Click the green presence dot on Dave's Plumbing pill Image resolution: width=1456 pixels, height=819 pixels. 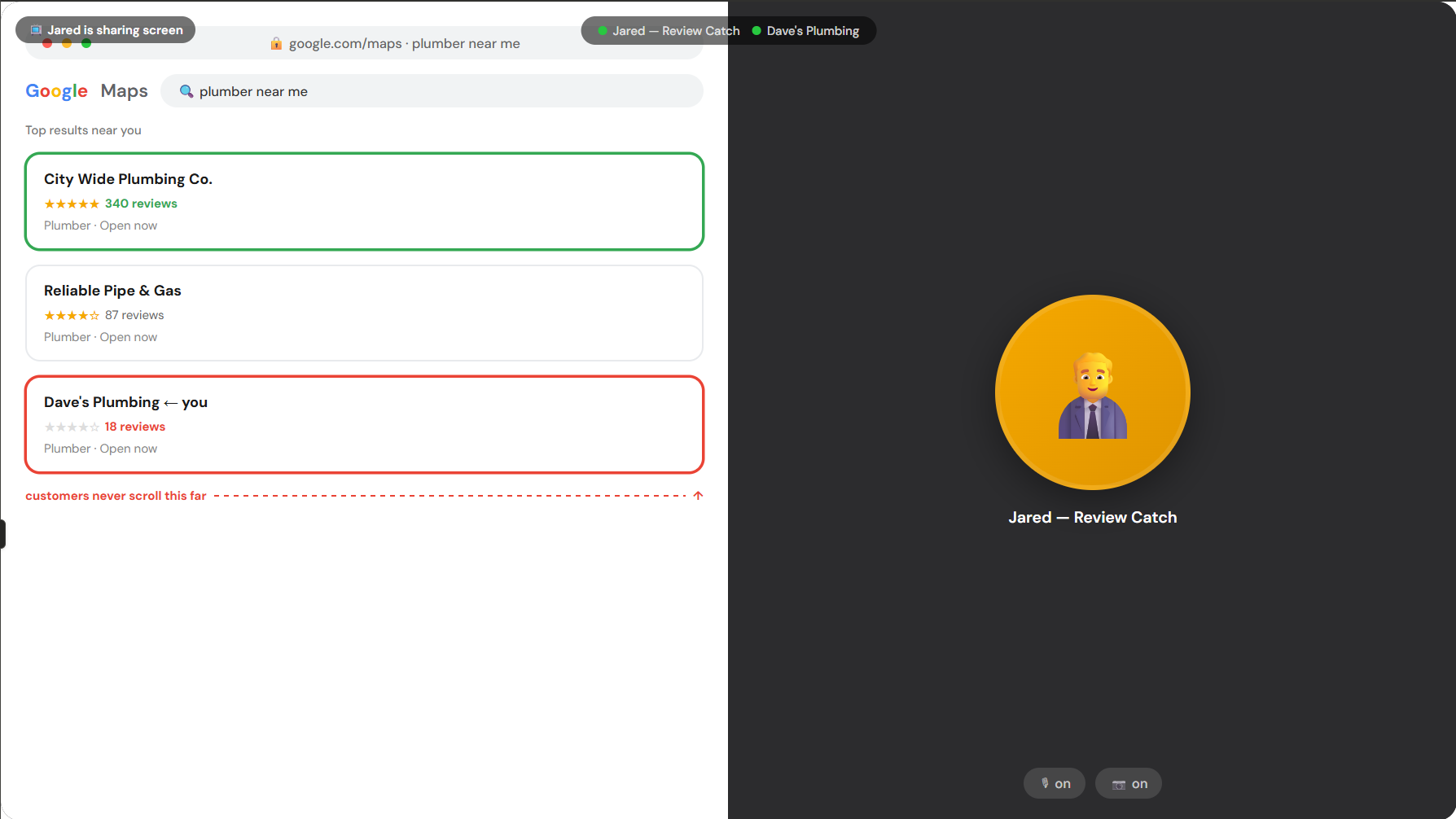click(x=755, y=30)
